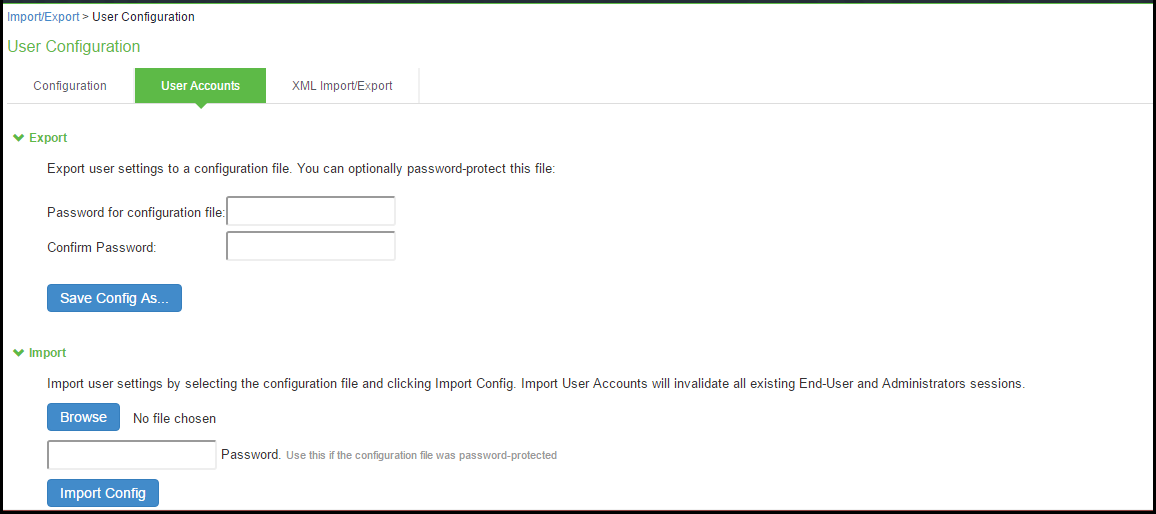Collapse the Export section chevron

[19, 138]
